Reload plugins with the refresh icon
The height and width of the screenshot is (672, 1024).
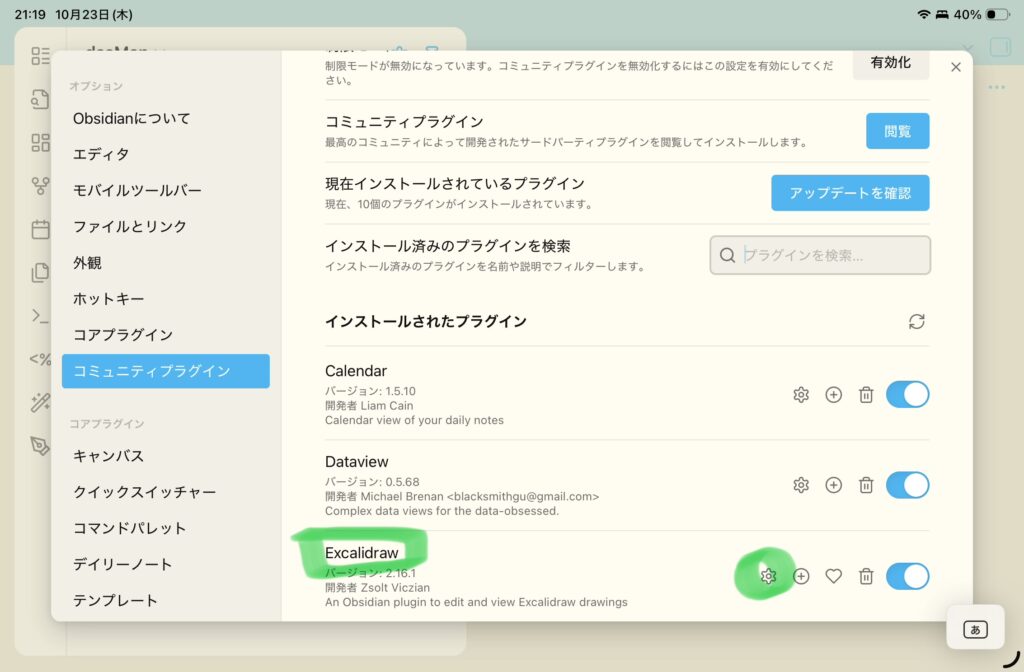click(x=916, y=321)
